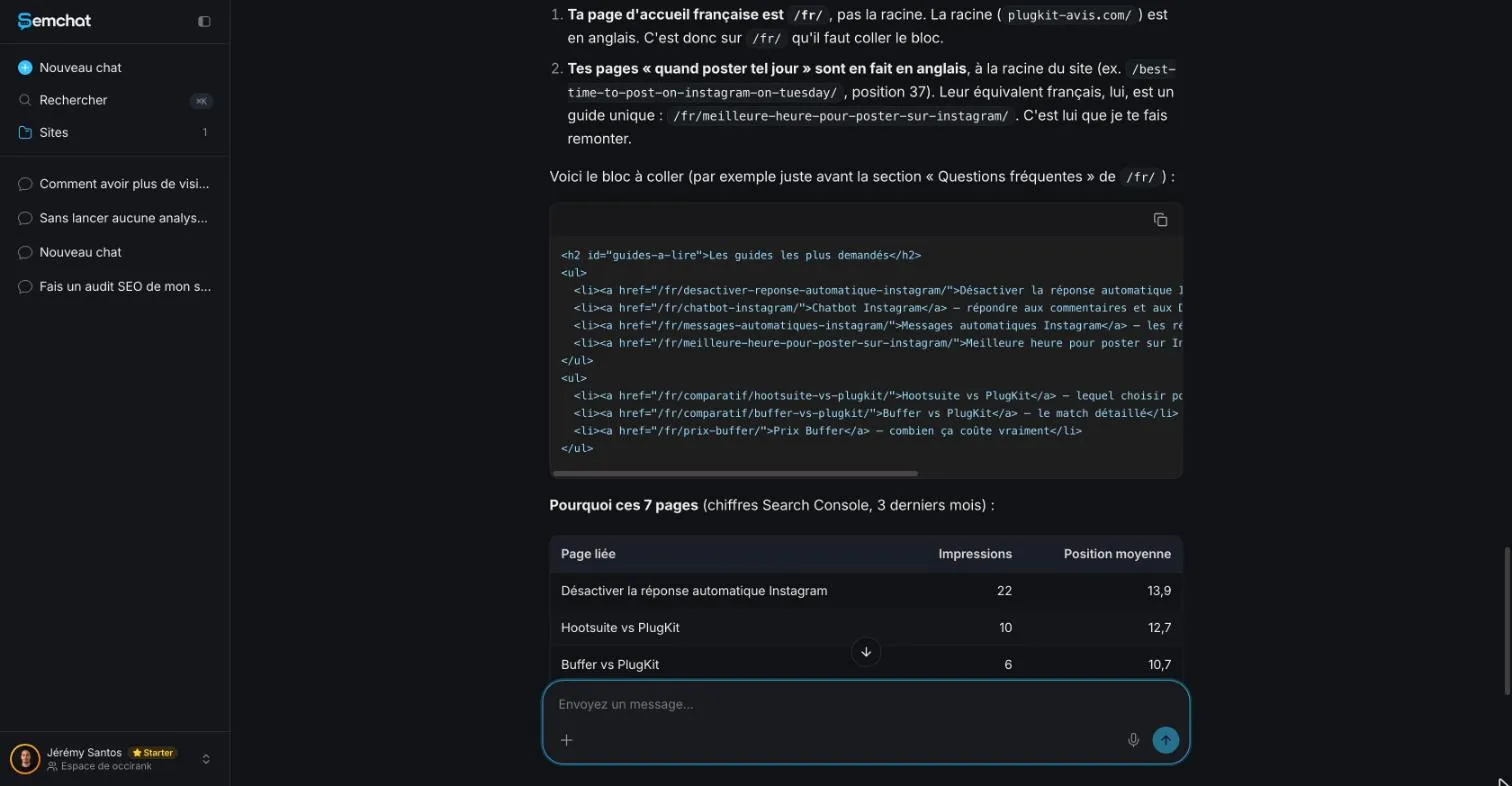
Task: Click '/fr/meilleure-heure-pour-poster-sur-instagram/' inline code
Action: coord(841,116)
